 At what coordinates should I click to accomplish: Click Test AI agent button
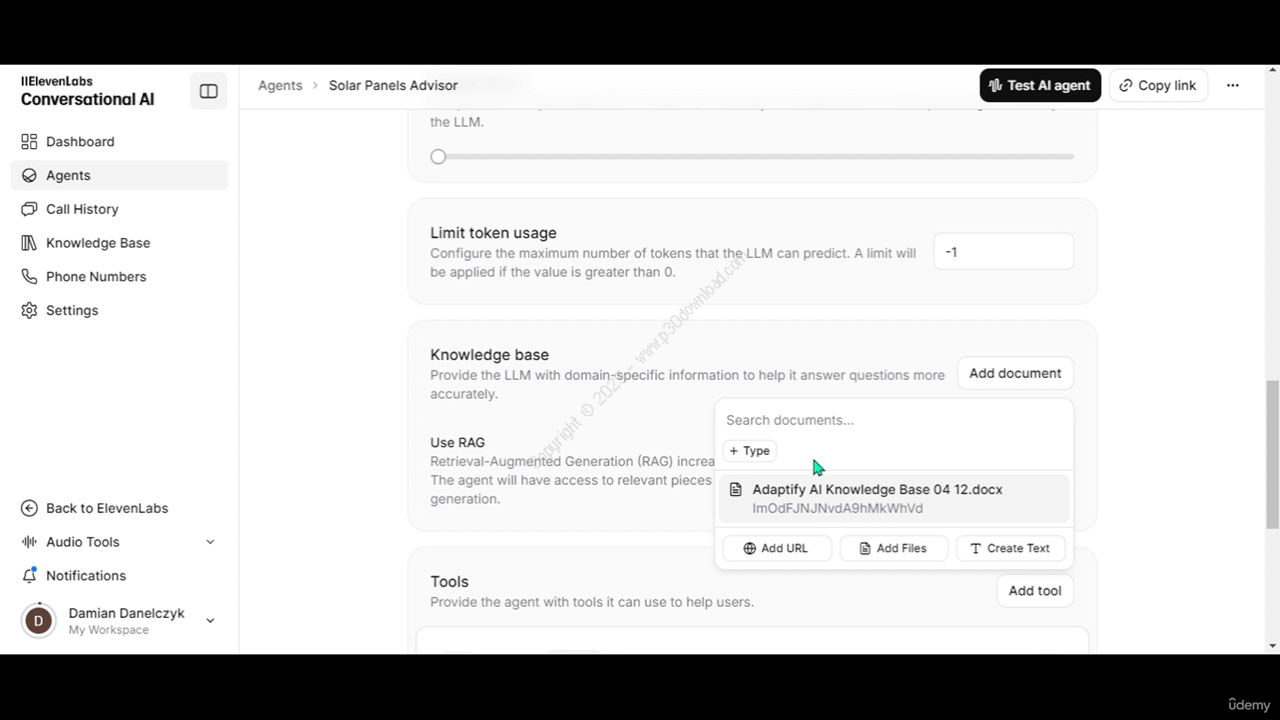click(x=1040, y=85)
